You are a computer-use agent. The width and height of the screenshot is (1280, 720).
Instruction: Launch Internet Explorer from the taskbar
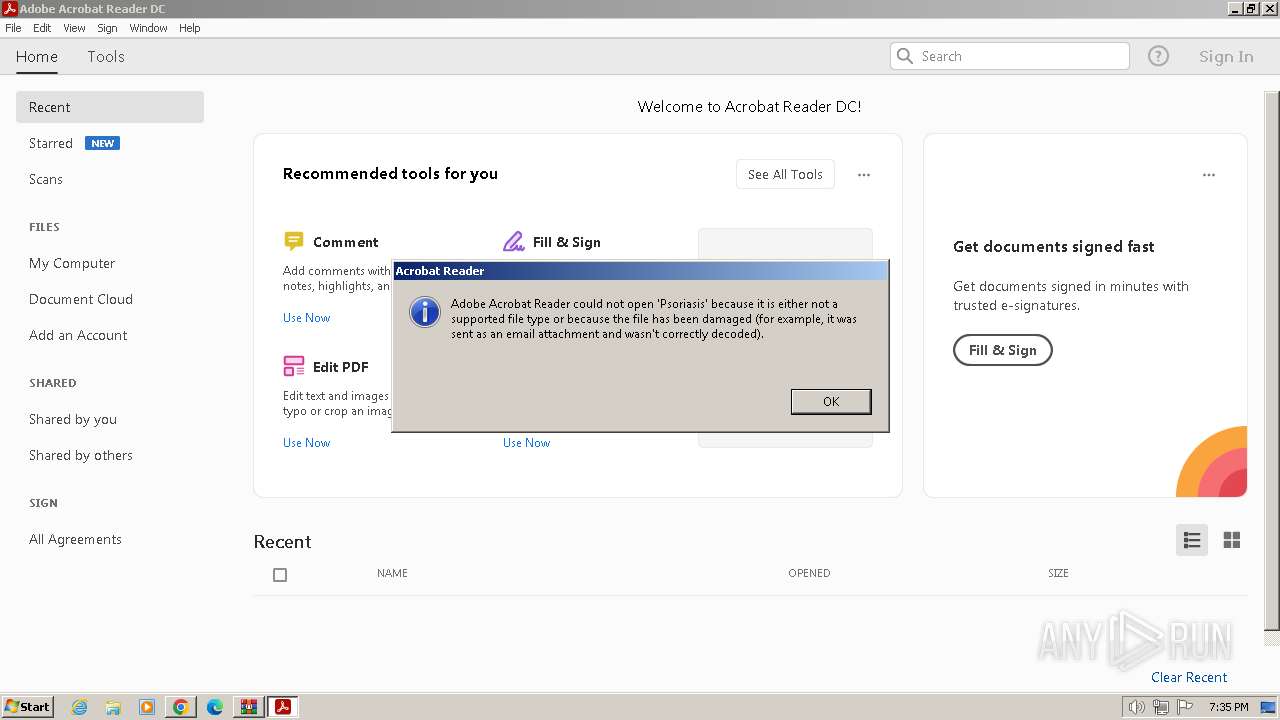coord(79,707)
